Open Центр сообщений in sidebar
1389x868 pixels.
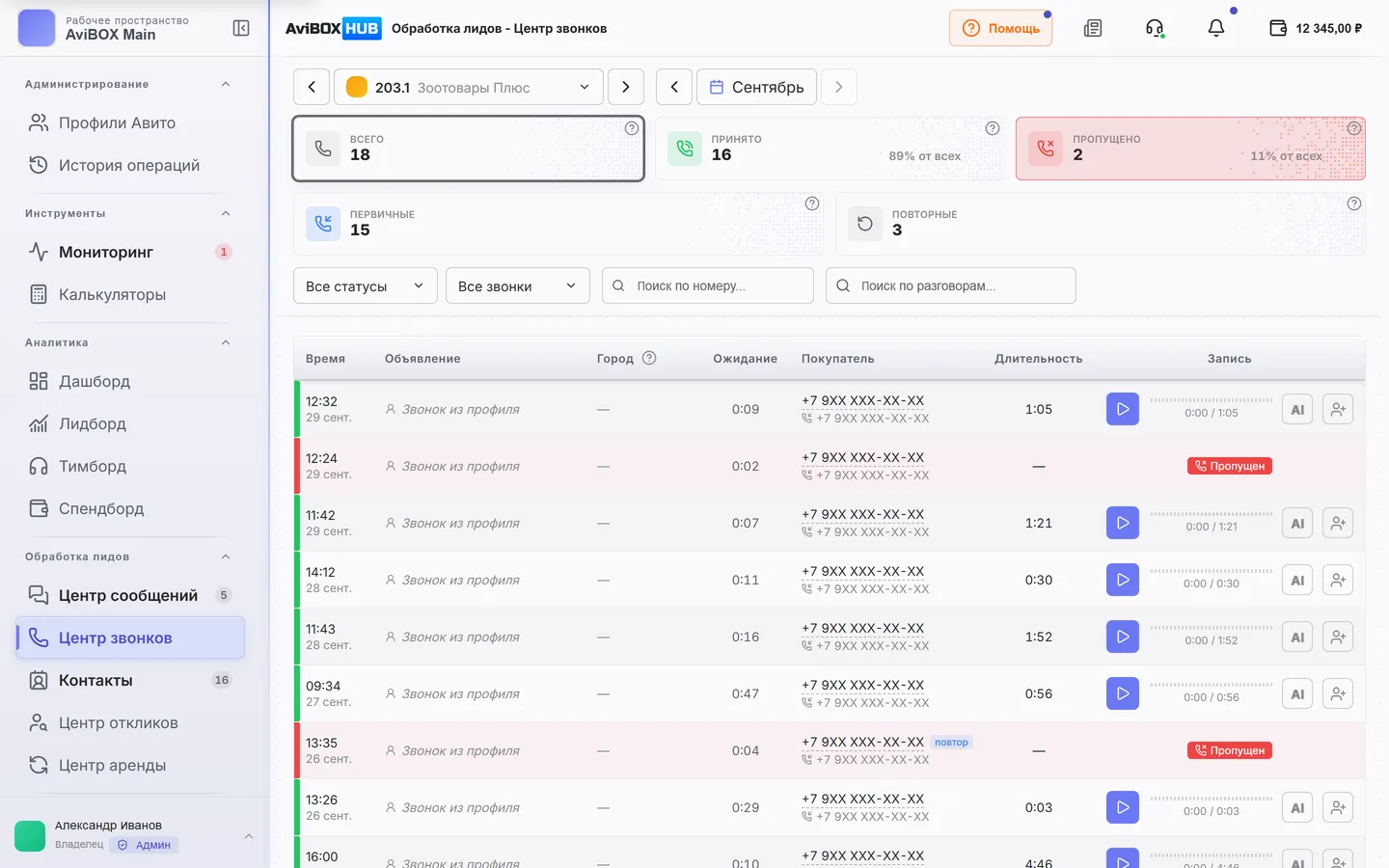click(x=130, y=595)
